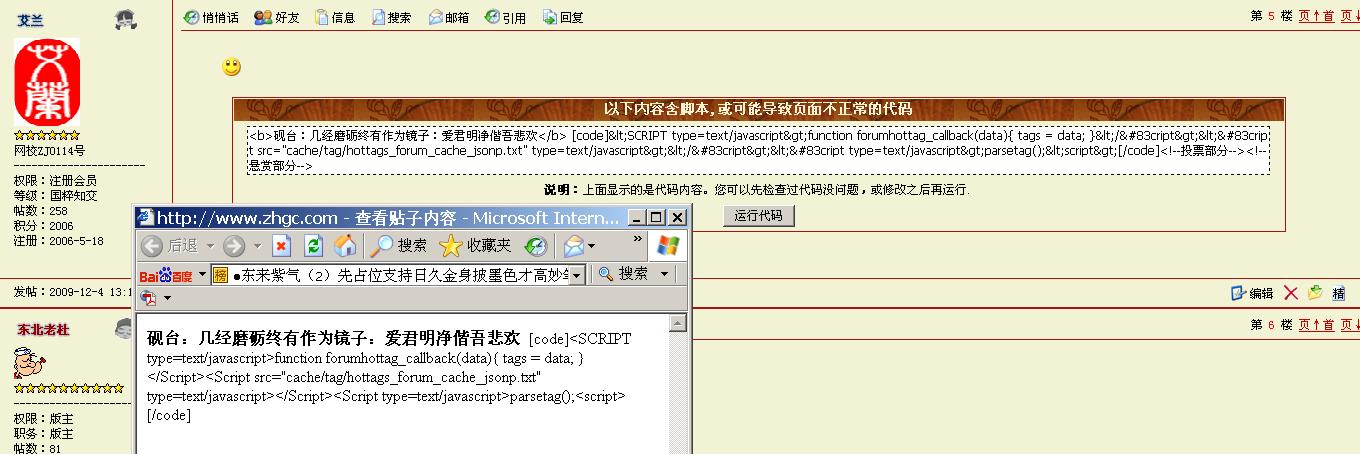
Task: Click in the Baidu toolbar search field
Action: [399, 275]
